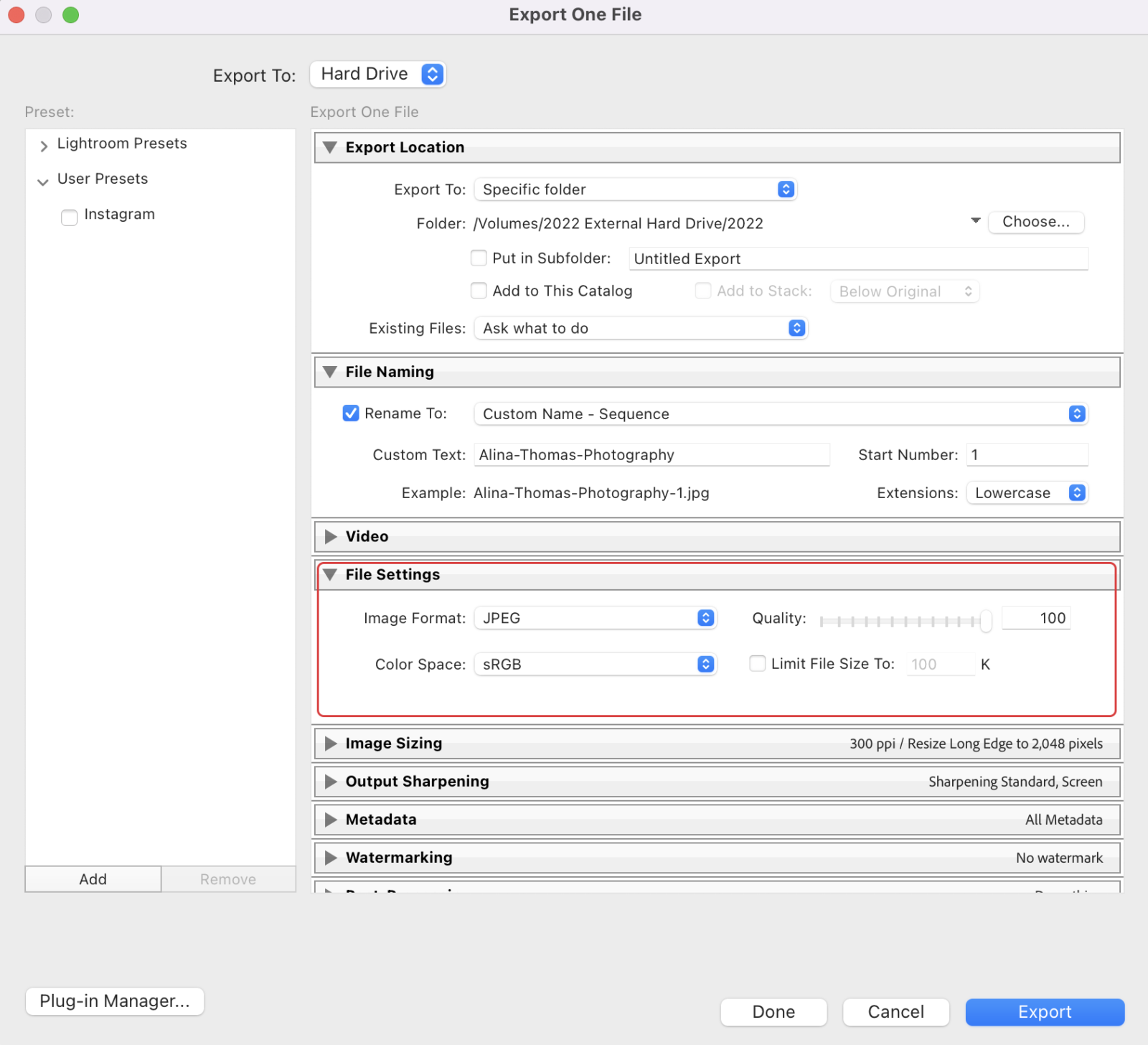
Task: Open the Color Space sRGB dropdown
Action: coord(705,664)
